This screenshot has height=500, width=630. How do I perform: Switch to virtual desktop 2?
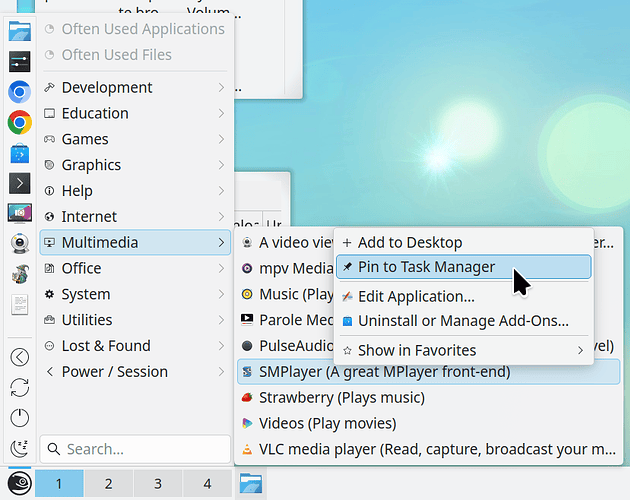click(108, 484)
